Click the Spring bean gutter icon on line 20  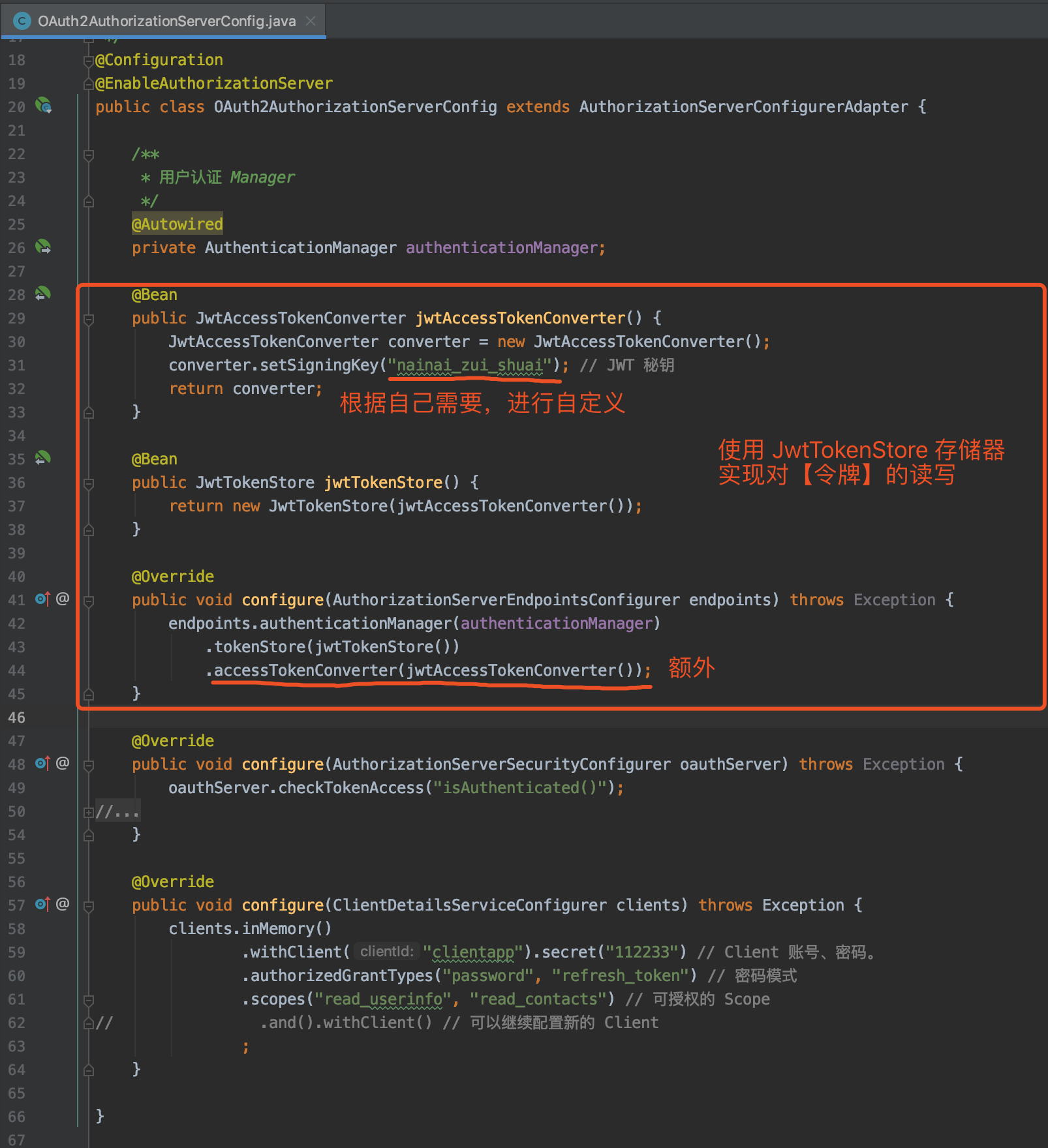click(43, 106)
